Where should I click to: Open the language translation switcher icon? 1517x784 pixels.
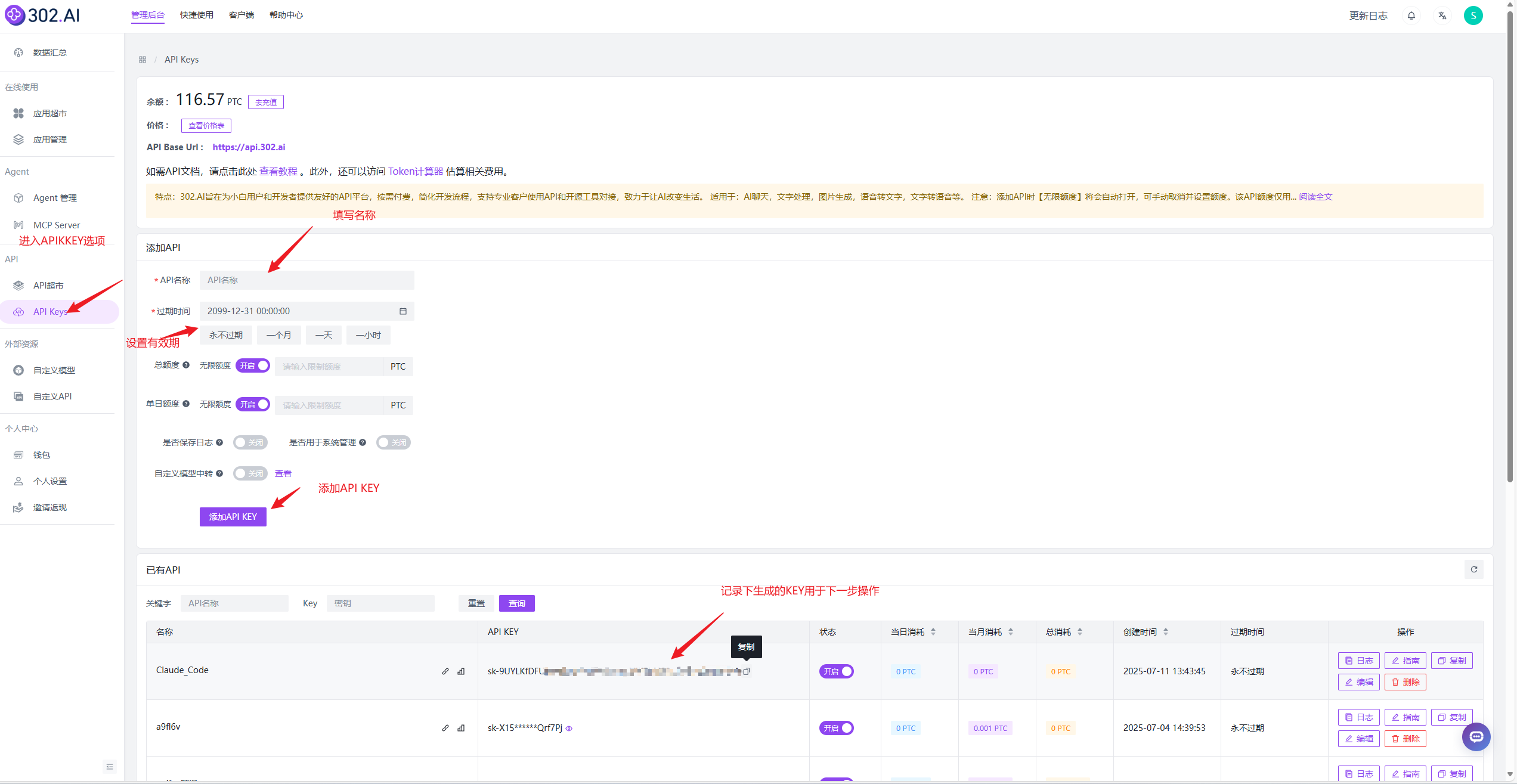(1442, 16)
